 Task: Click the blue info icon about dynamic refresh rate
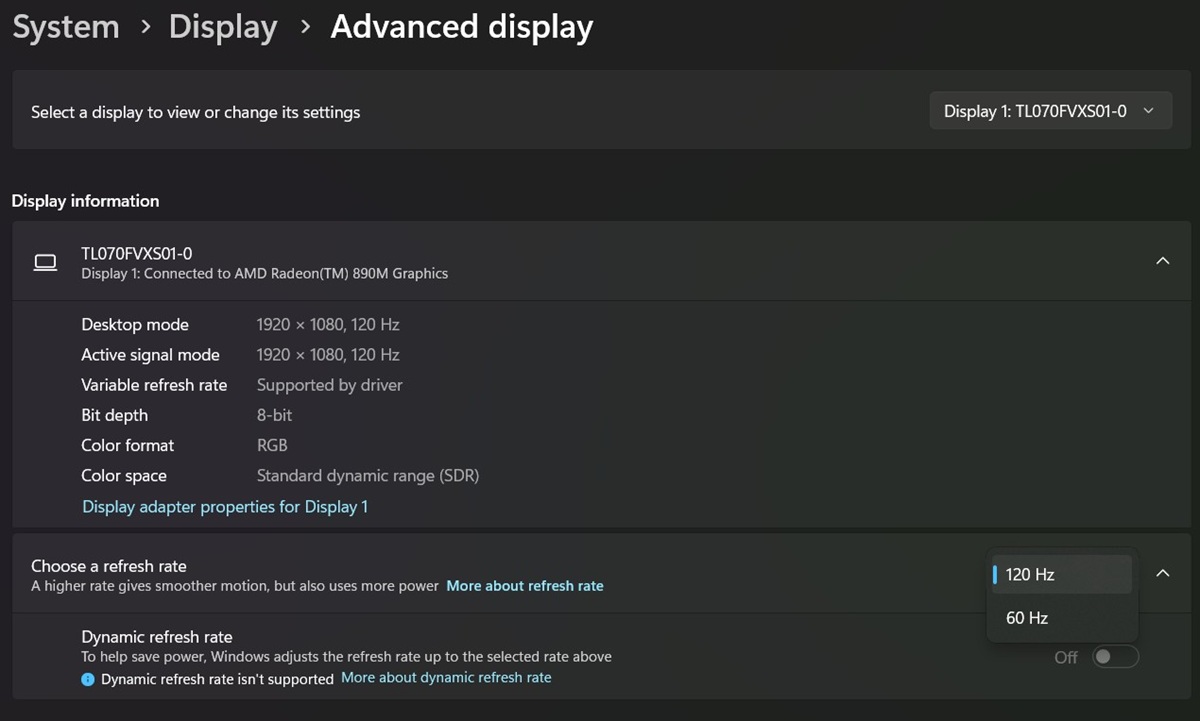[x=88, y=679]
